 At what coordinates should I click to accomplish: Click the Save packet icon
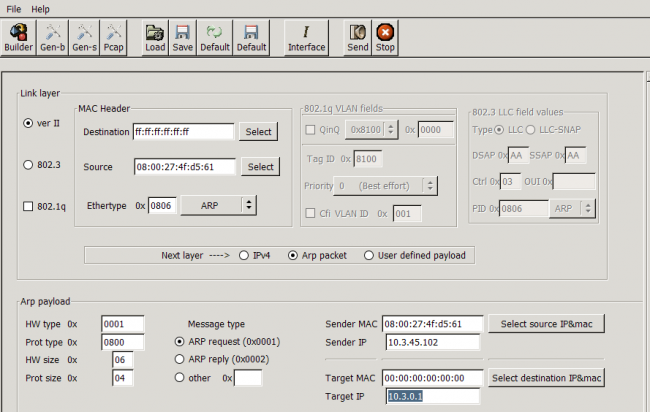183,38
